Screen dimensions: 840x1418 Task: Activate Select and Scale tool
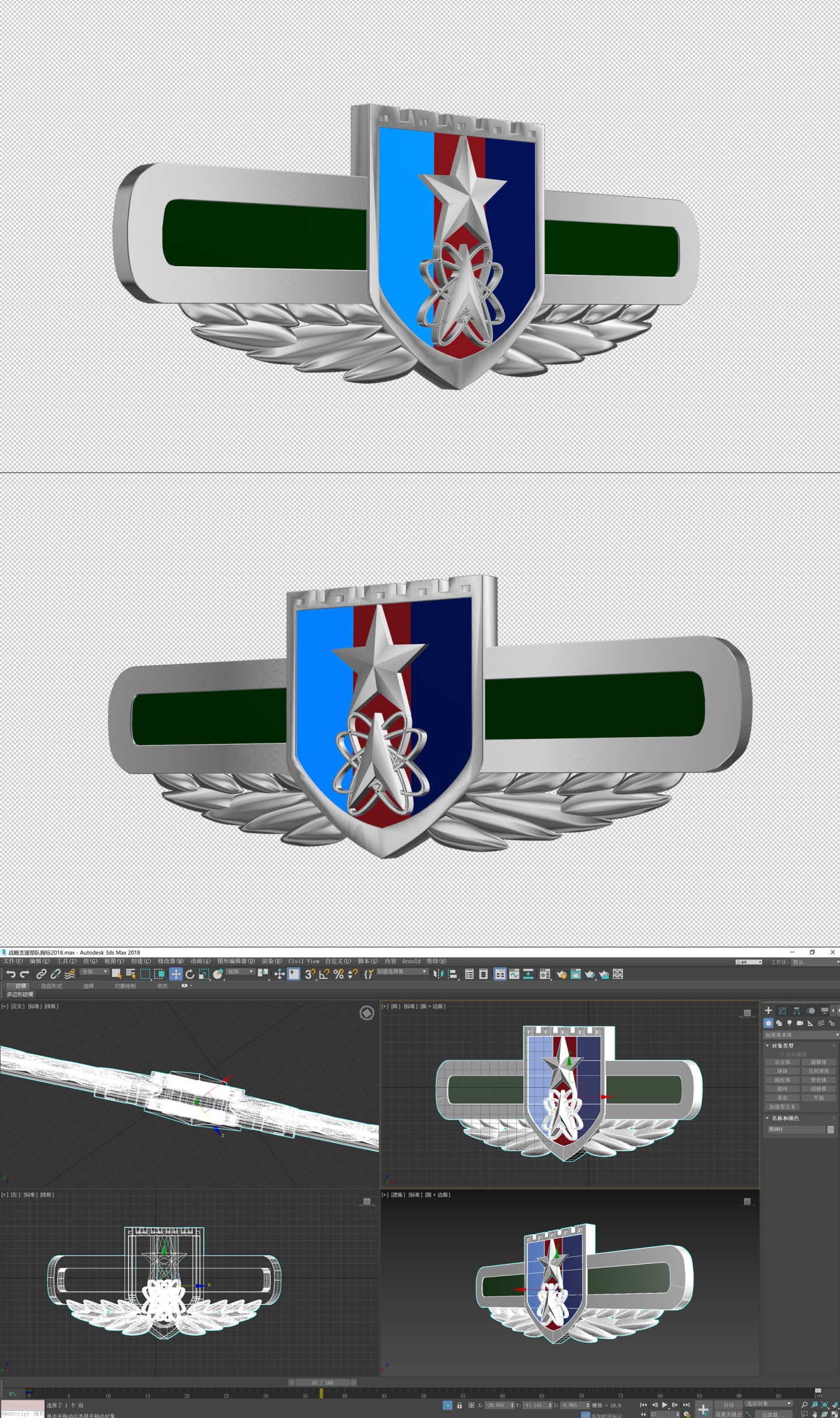(204, 974)
